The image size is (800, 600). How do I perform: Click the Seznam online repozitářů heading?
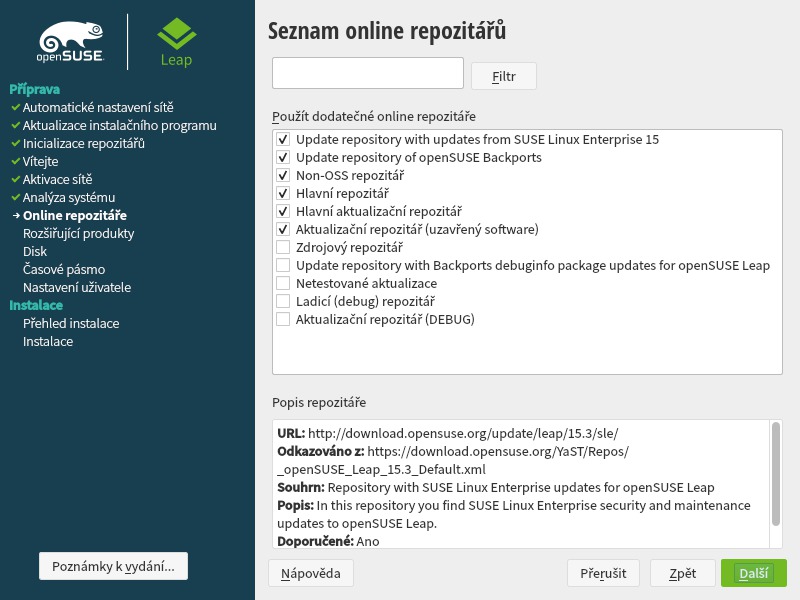coord(387,31)
